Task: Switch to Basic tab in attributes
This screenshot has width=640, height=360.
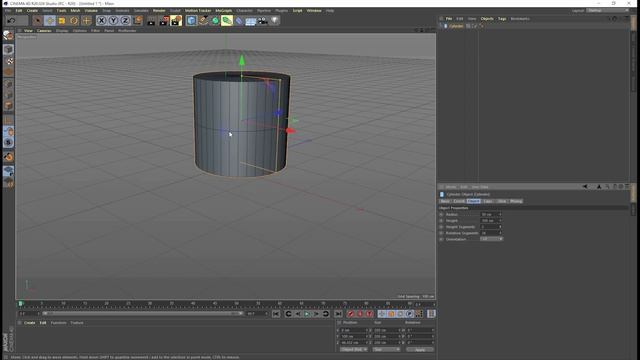Action: (445, 201)
